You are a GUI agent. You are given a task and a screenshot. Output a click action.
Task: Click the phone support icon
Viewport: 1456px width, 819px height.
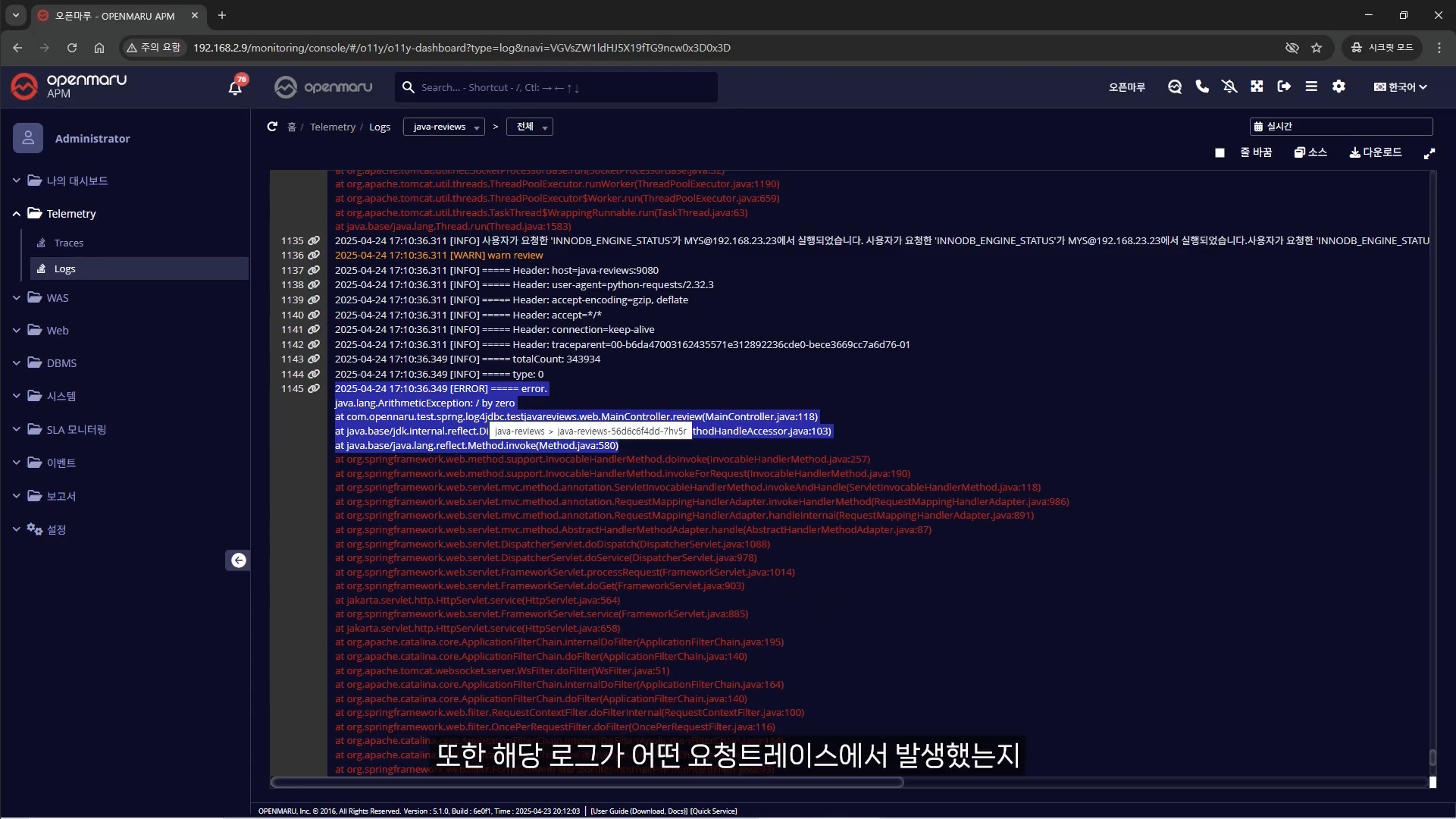1202,86
